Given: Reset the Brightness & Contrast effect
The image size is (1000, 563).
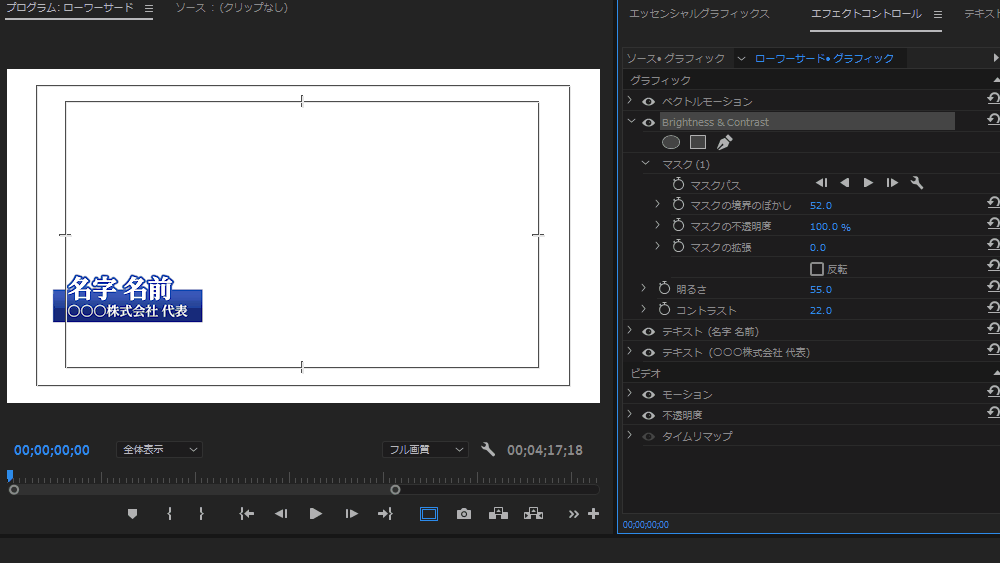Looking at the screenshot, I should (993, 120).
